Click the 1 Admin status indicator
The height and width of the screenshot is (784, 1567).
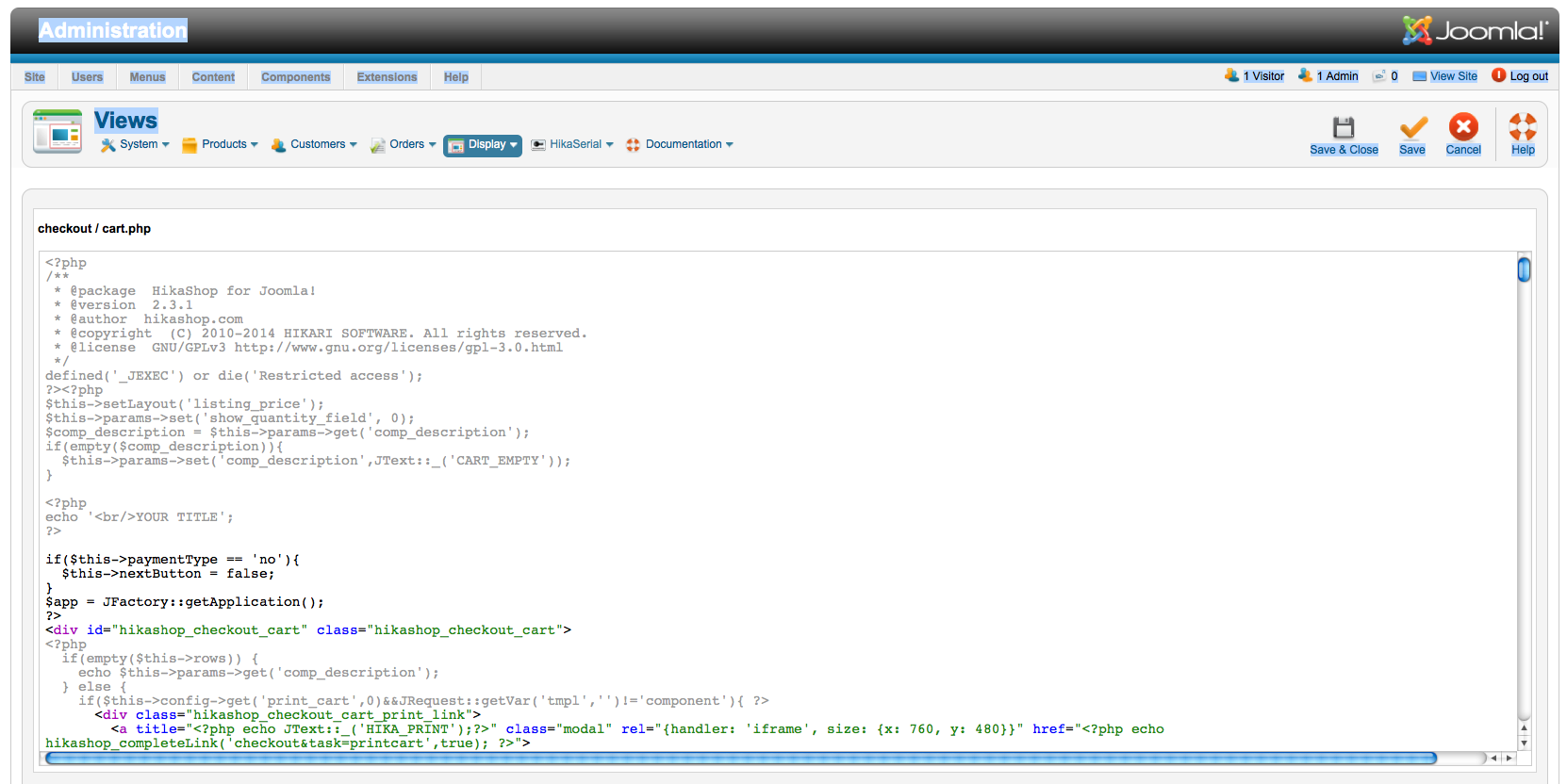(x=1328, y=76)
